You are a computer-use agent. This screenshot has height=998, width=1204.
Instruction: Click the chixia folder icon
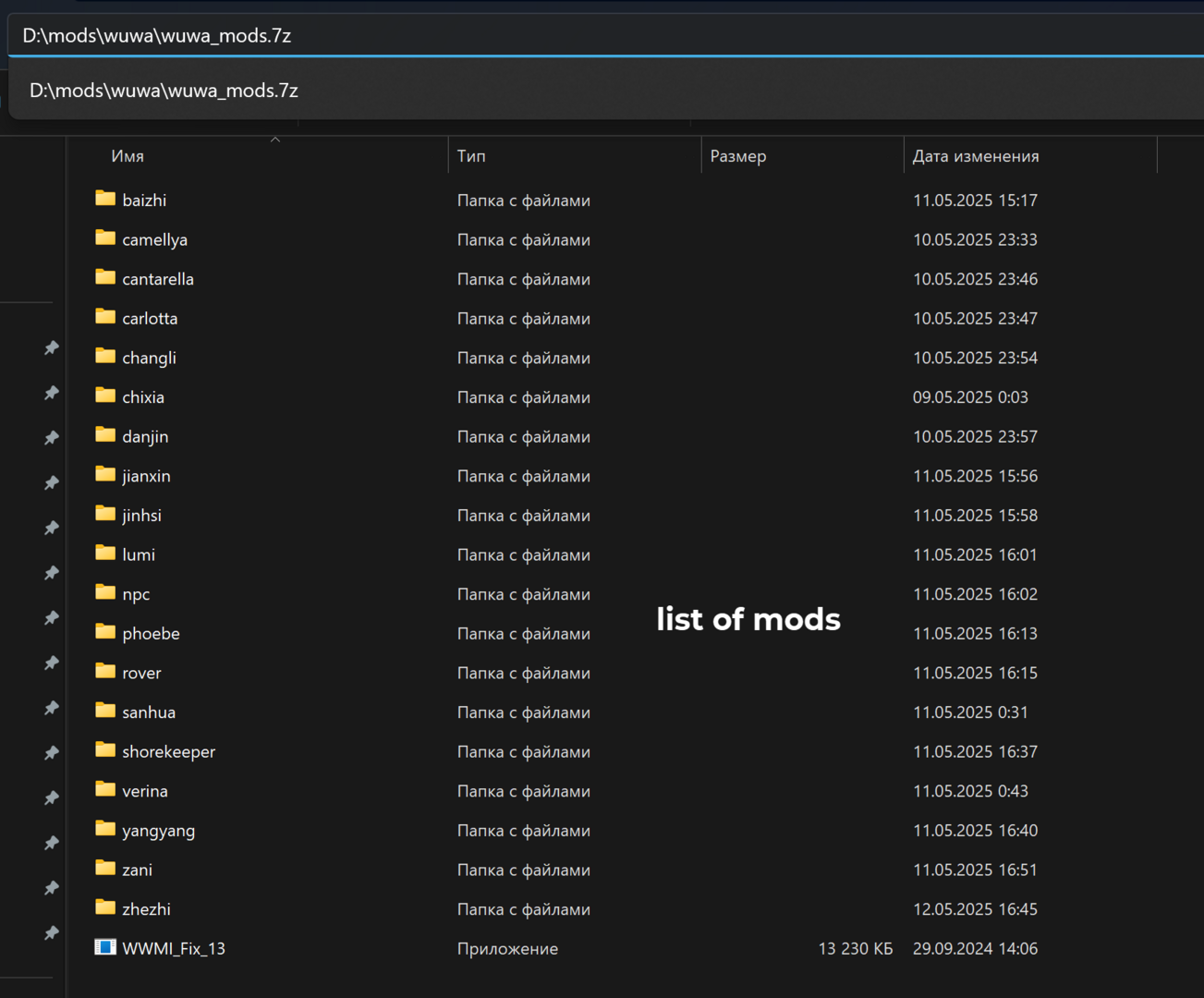click(105, 396)
